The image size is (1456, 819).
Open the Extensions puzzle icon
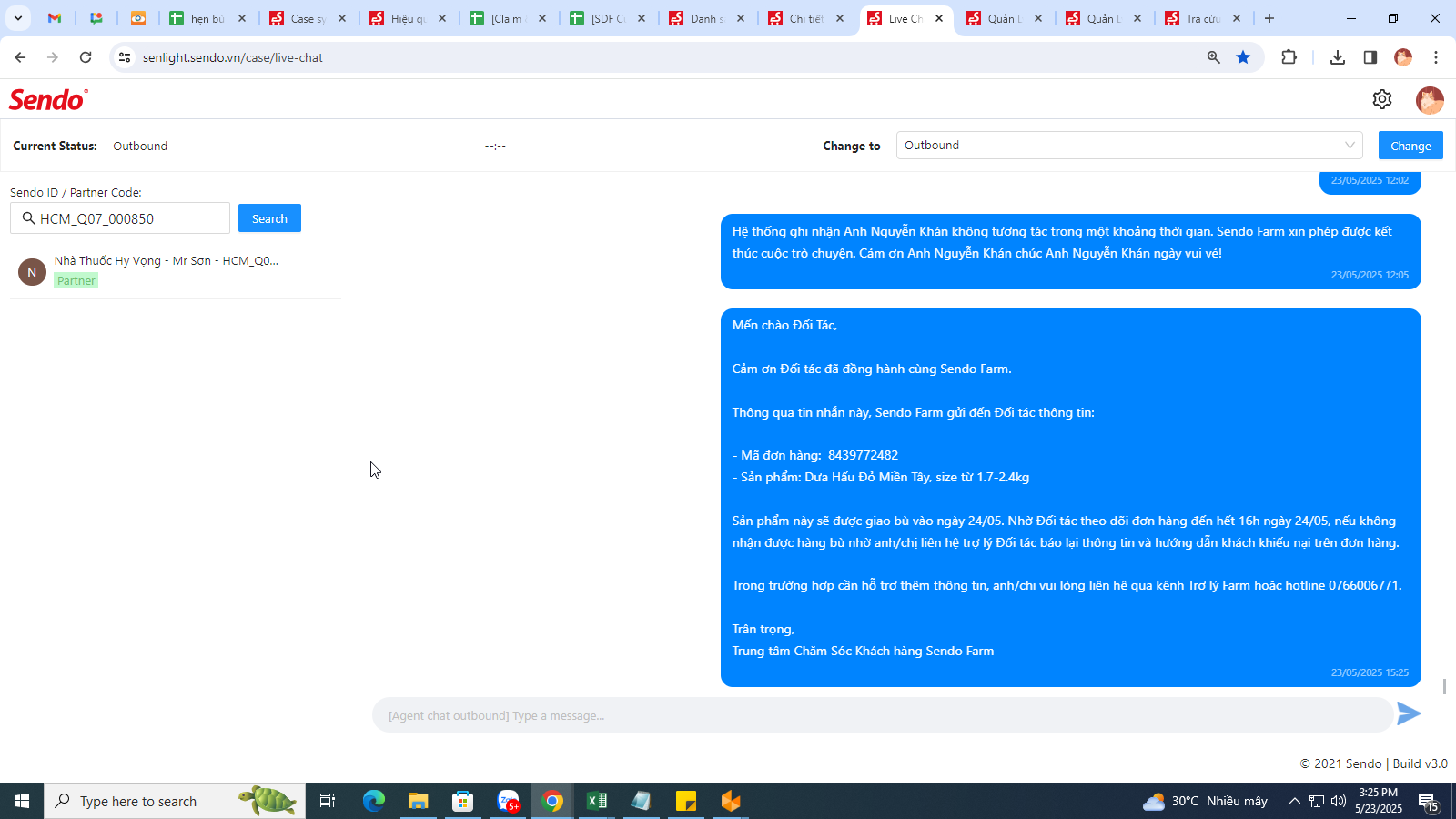pyautogui.click(x=1289, y=57)
